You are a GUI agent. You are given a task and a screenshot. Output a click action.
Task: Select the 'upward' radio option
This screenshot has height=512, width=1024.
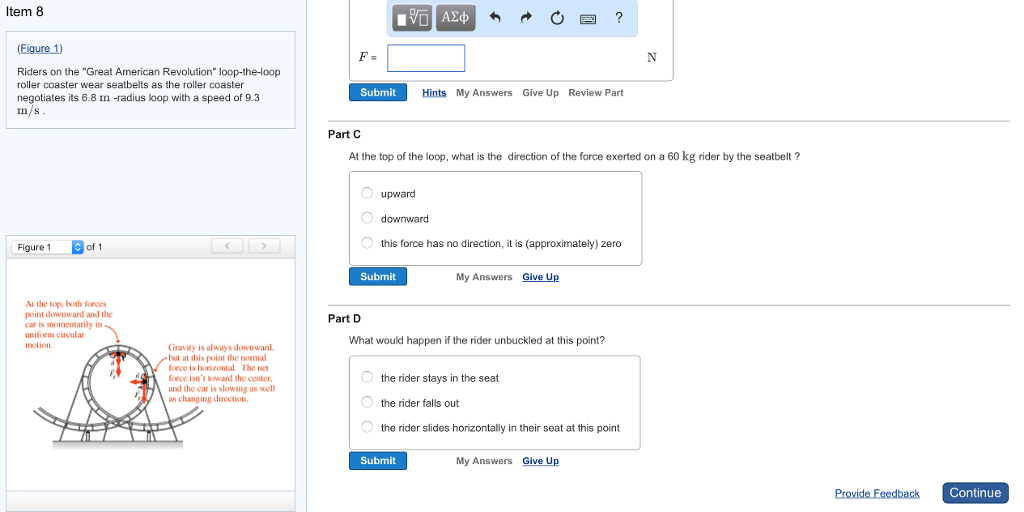click(367, 193)
